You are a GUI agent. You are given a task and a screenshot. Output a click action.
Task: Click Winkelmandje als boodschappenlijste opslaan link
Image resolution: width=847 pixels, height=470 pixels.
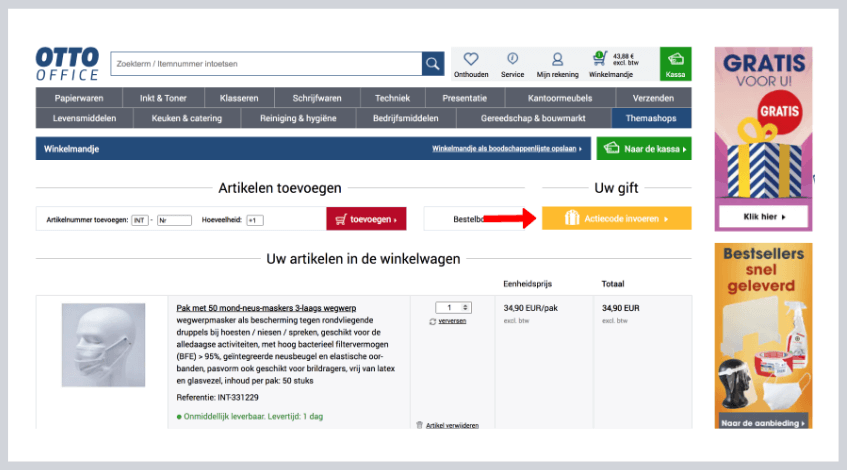pyautogui.click(x=507, y=149)
